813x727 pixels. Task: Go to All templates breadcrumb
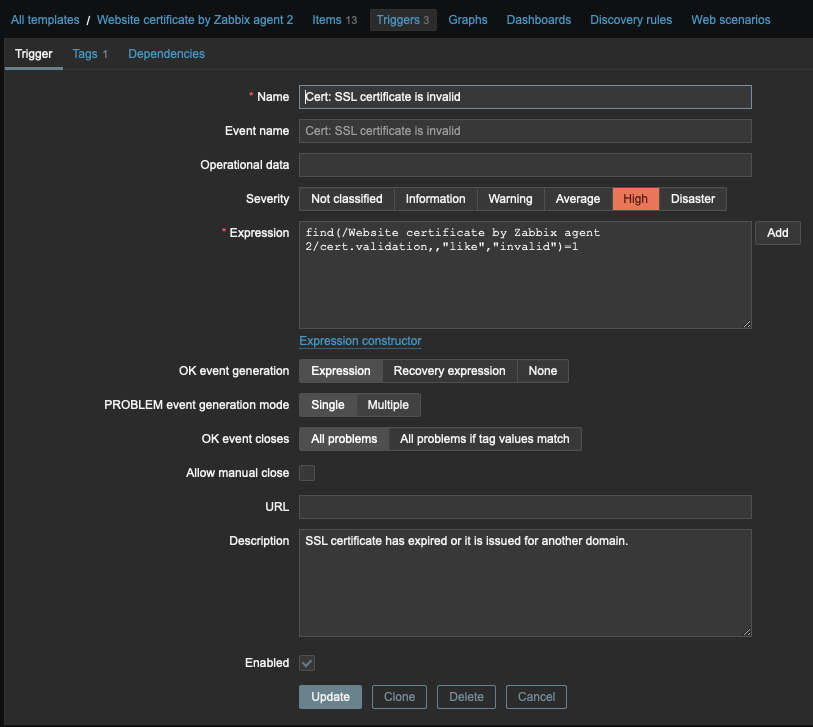point(45,20)
